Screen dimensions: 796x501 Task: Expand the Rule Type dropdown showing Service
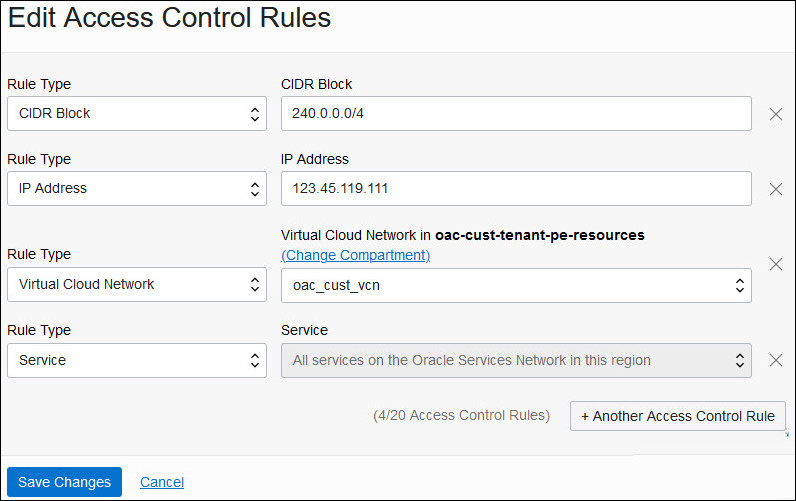point(137,360)
